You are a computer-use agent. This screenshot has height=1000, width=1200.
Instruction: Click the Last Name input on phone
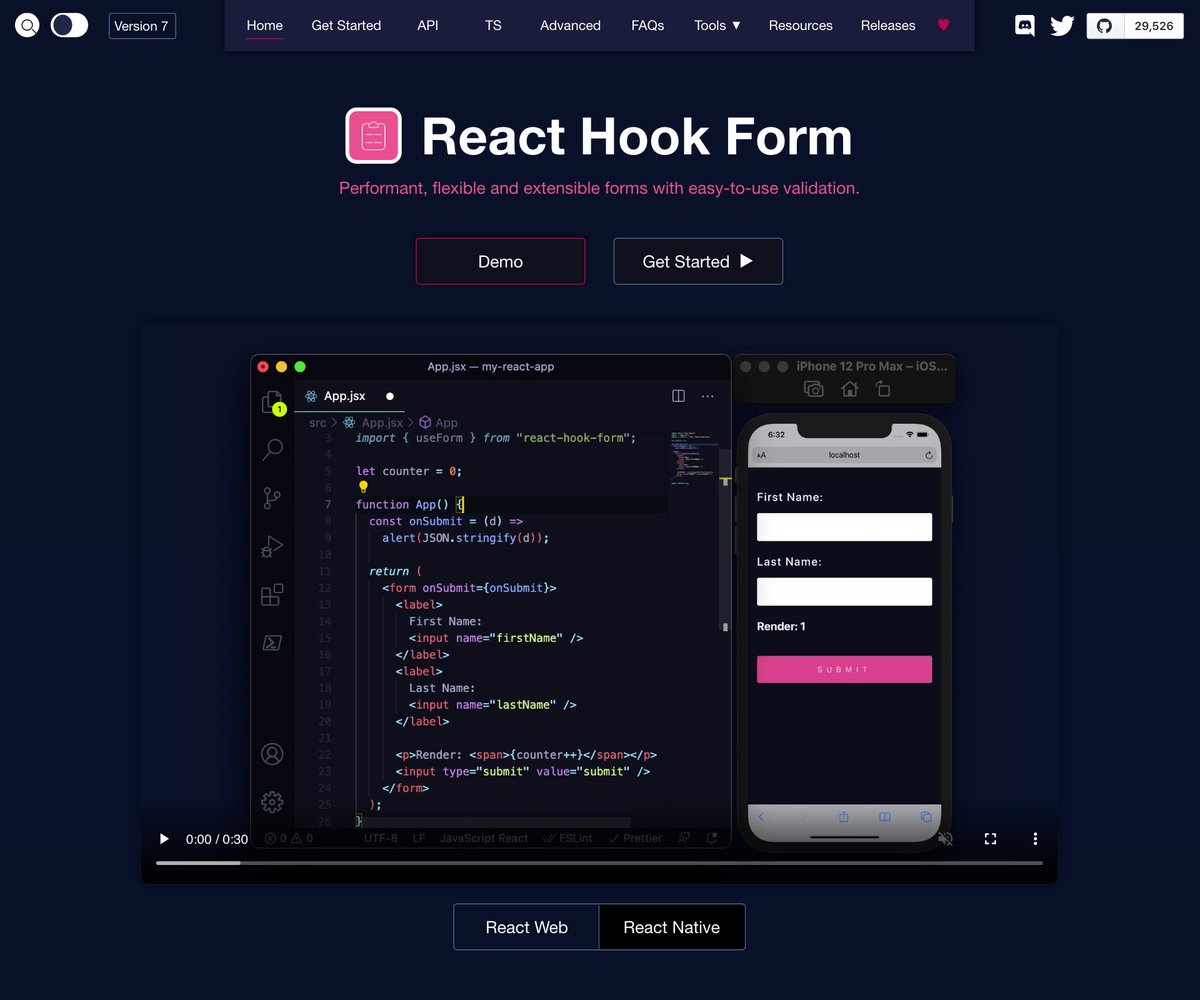pyautogui.click(x=844, y=591)
